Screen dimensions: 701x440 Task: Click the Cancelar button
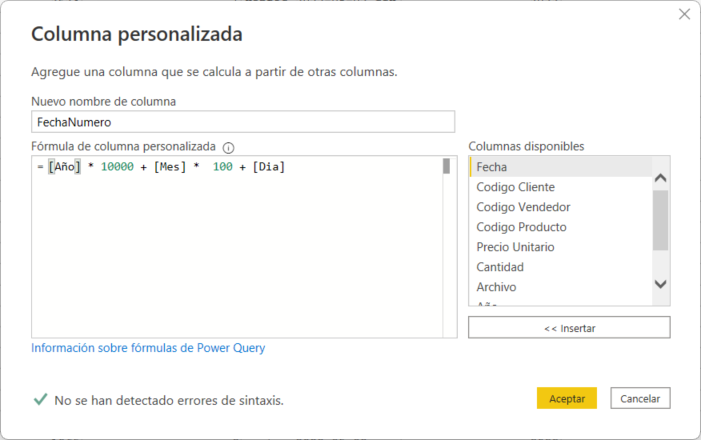[640, 398]
